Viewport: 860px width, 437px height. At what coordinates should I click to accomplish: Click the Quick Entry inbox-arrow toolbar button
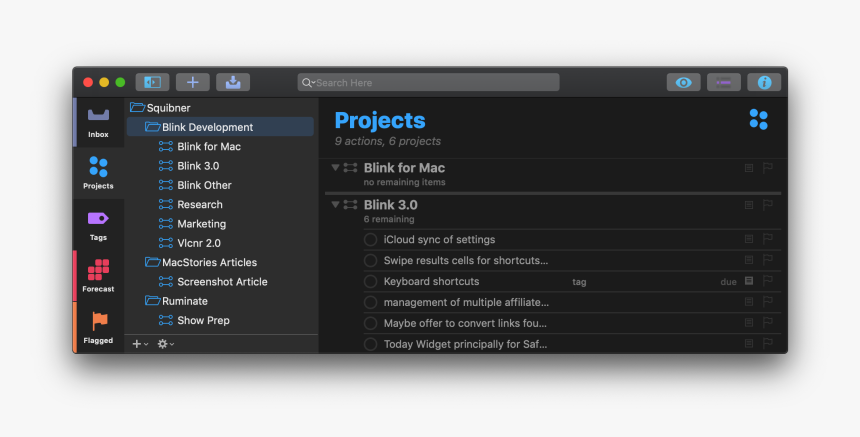(233, 82)
